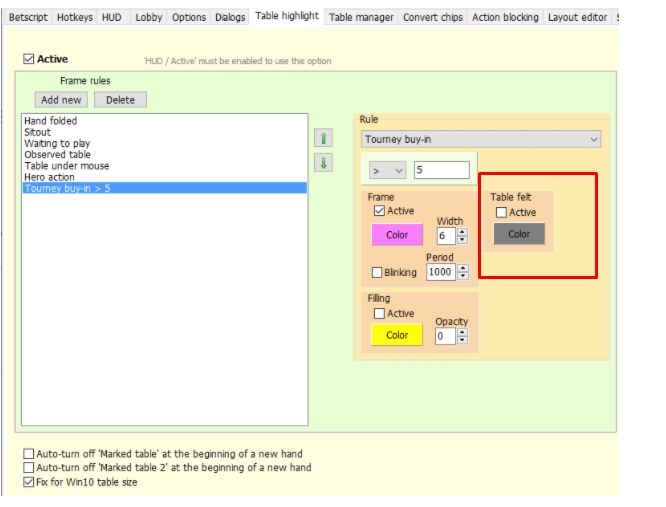The image size is (666, 507).
Task: Select the Table highlight tab
Action: pyautogui.click(x=287, y=16)
